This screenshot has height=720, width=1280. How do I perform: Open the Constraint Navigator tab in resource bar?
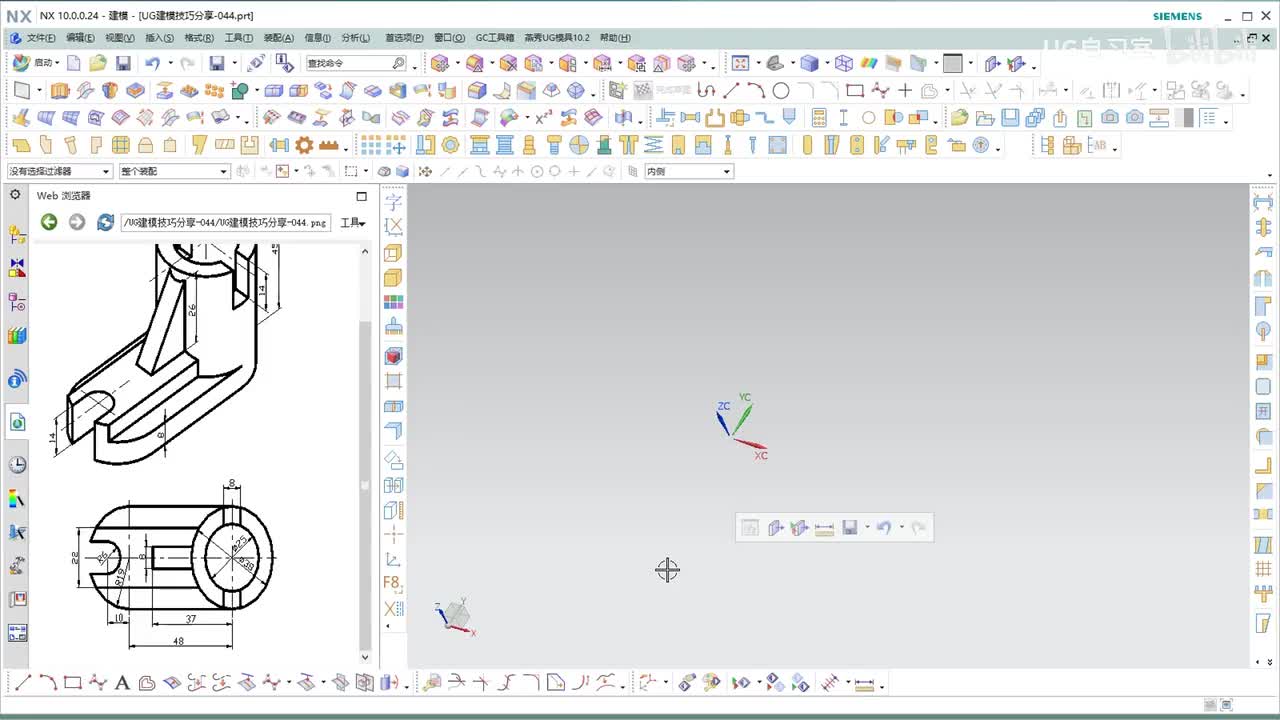point(17,268)
